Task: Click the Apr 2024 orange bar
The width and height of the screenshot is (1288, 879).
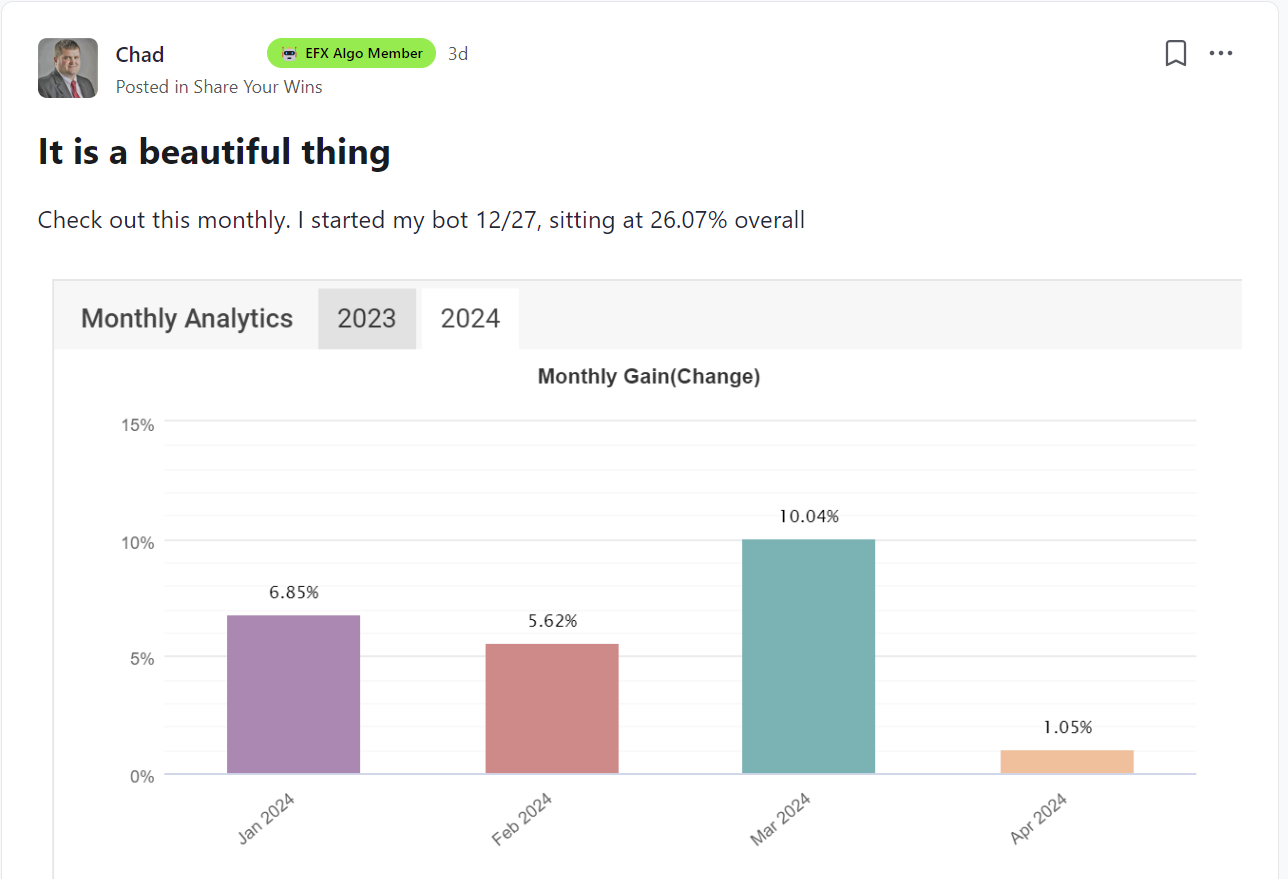Action: pyautogui.click(x=1067, y=762)
